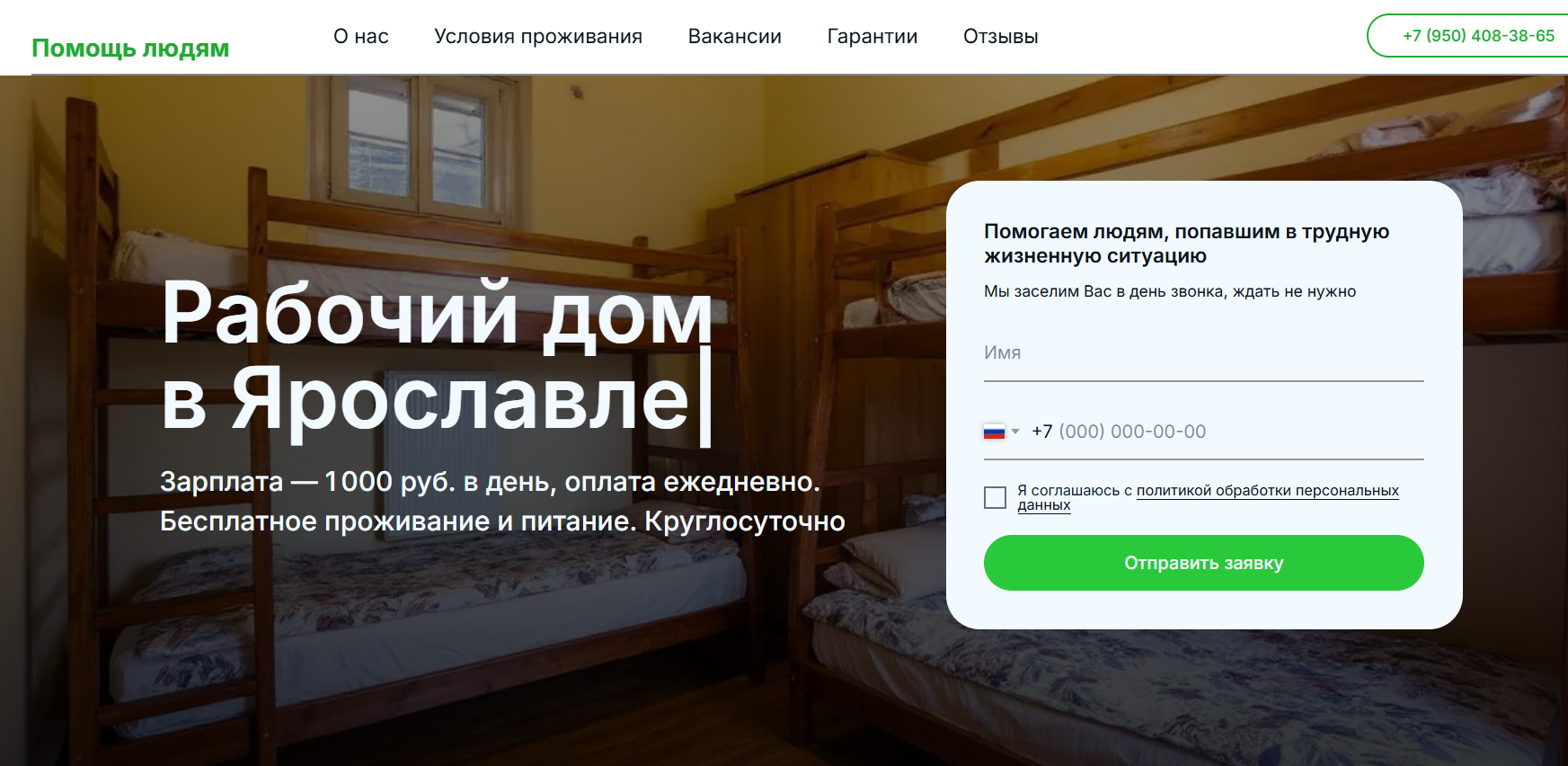Focus the +7 (000) 000-00-00 phone field
The height and width of the screenshot is (766, 1568).
1227,432
